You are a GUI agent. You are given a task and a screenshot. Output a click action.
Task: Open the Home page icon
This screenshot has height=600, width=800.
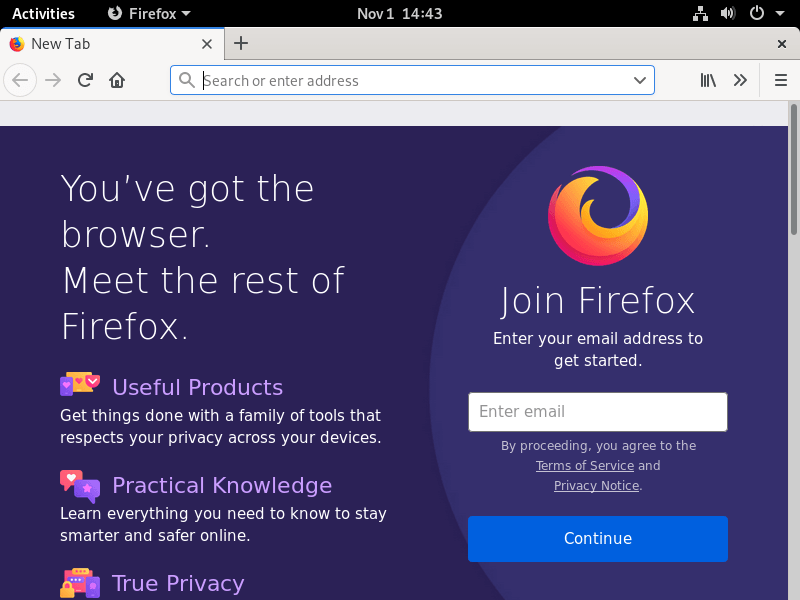point(117,80)
